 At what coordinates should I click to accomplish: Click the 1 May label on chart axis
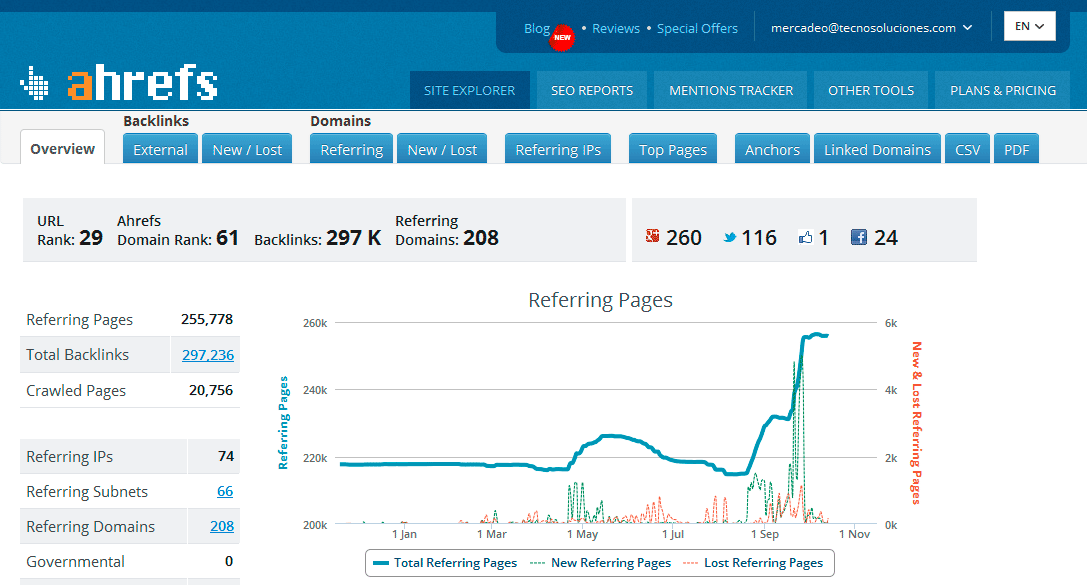point(582,534)
